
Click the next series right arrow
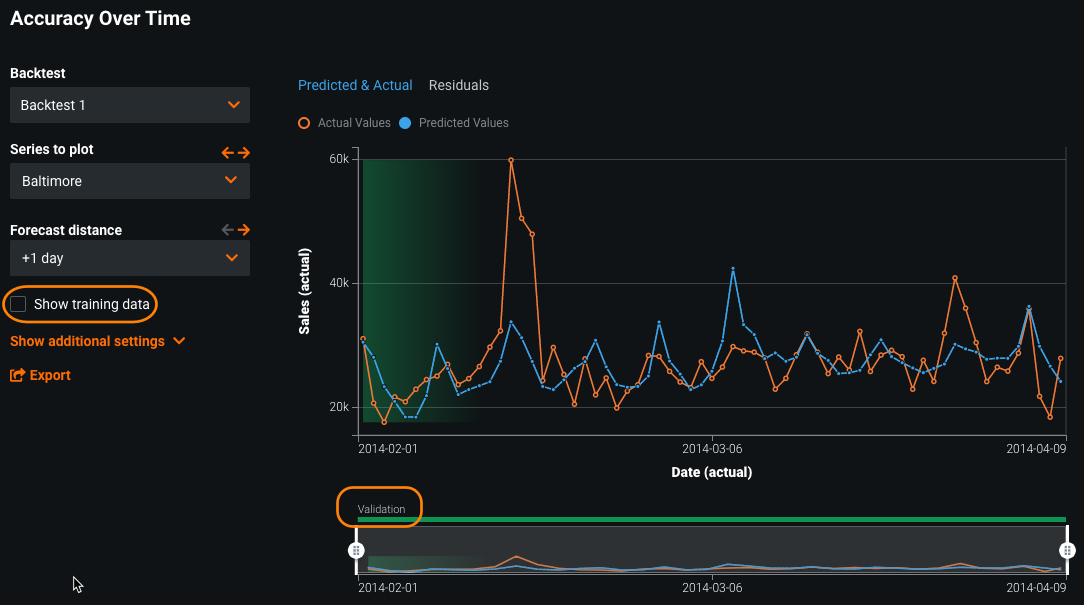(x=243, y=152)
